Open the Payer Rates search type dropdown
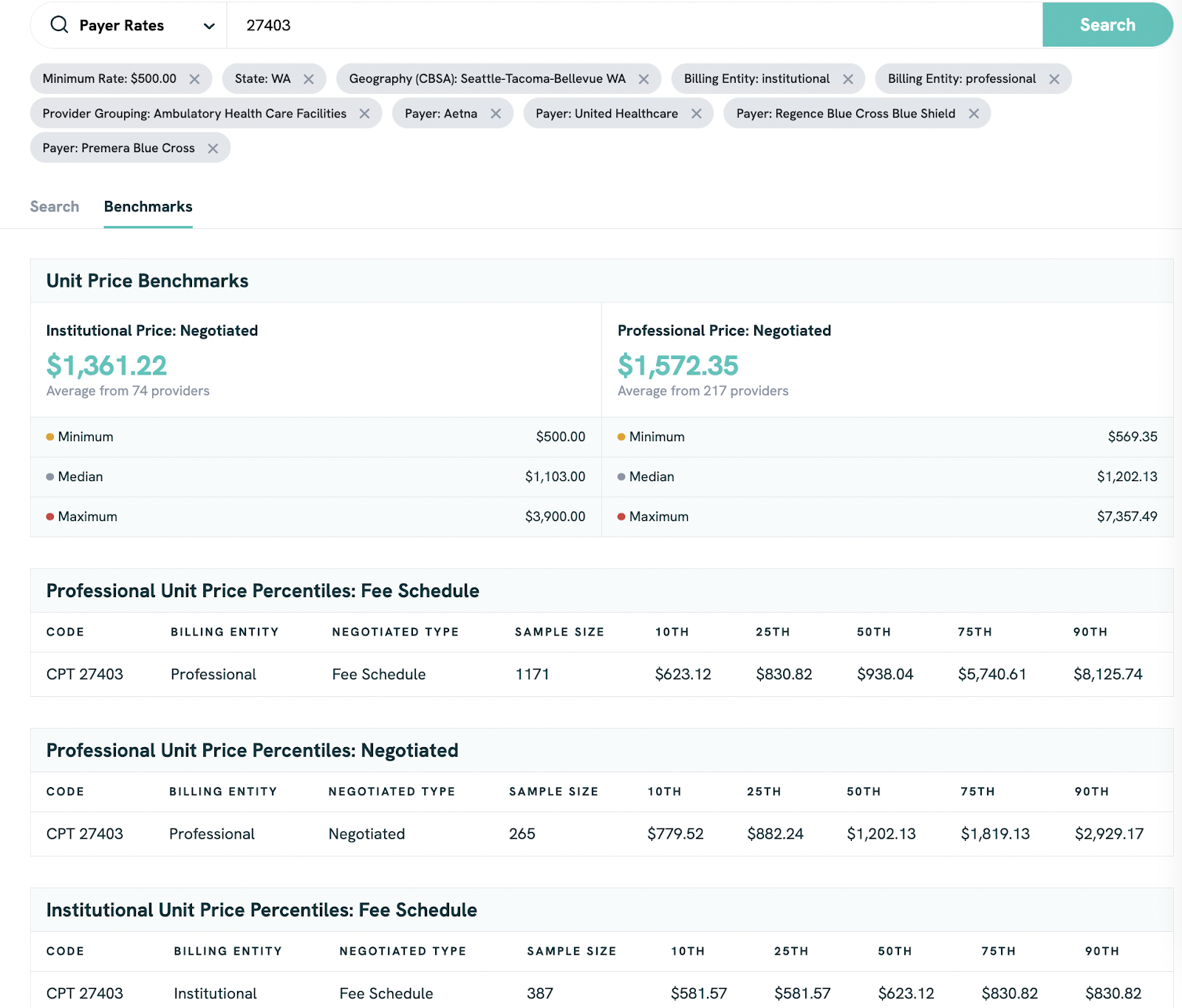Image resolution: width=1182 pixels, height=1008 pixels. [209, 26]
